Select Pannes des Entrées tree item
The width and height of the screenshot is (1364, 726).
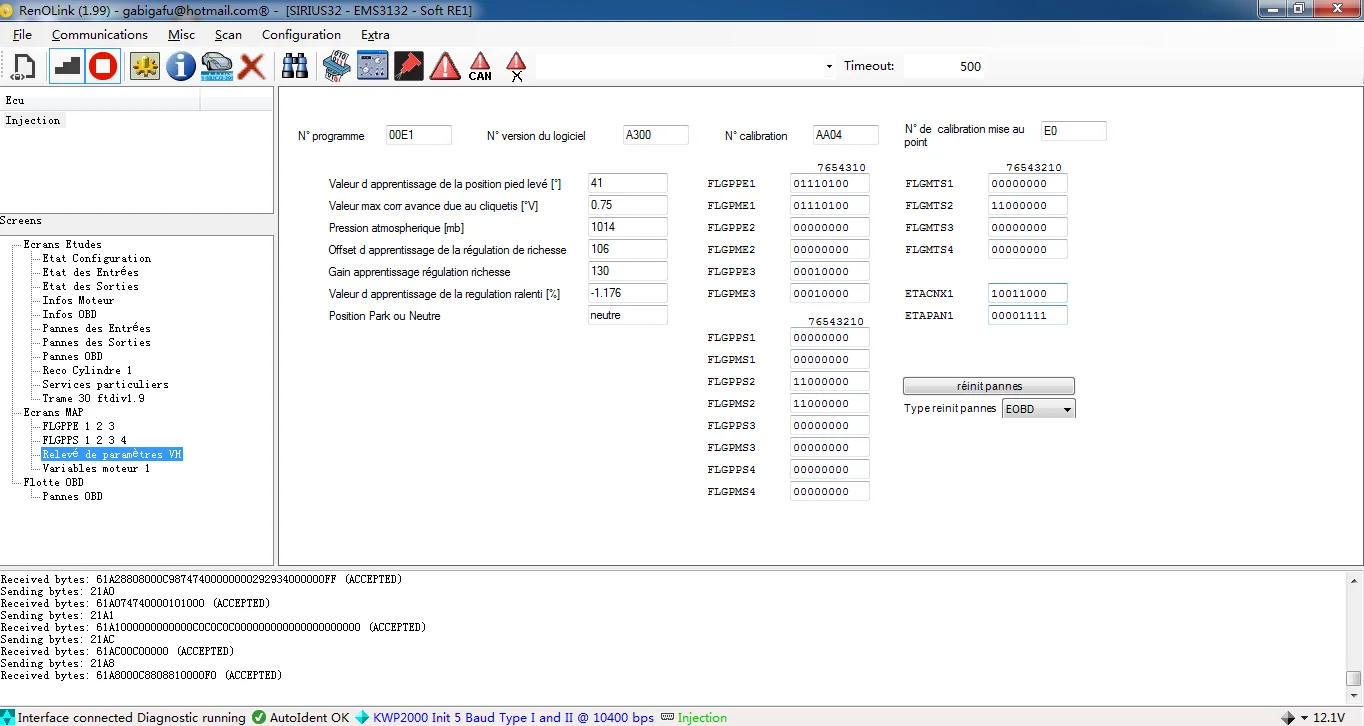(96, 328)
